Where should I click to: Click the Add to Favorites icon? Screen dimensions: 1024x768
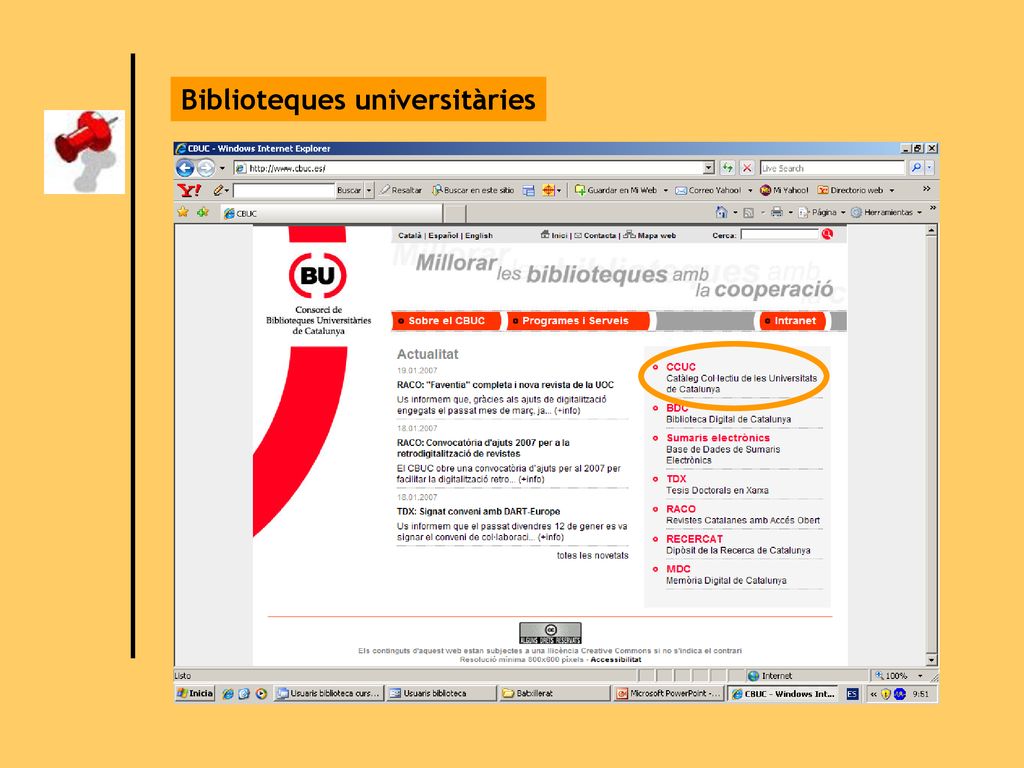(x=203, y=212)
